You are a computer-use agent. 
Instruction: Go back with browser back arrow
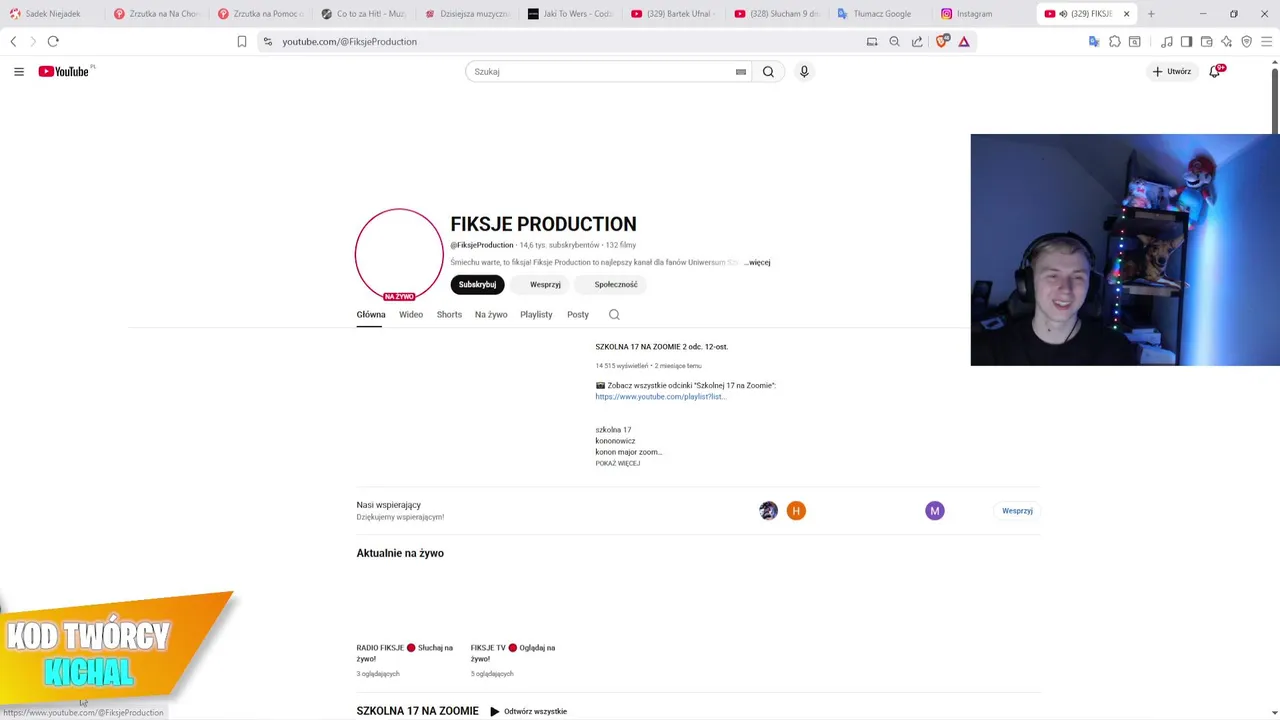click(13, 41)
